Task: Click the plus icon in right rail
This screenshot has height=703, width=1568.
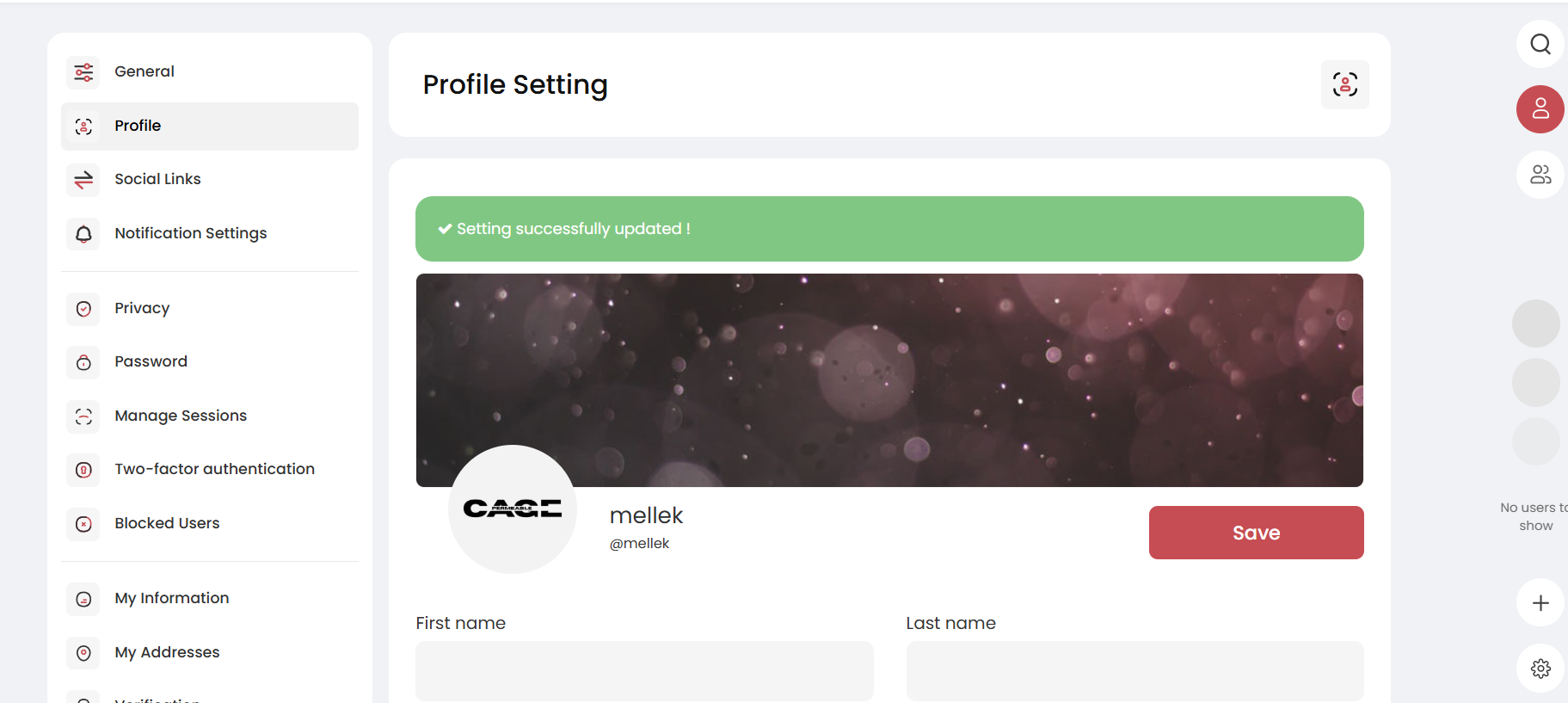Action: pyautogui.click(x=1540, y=603)
